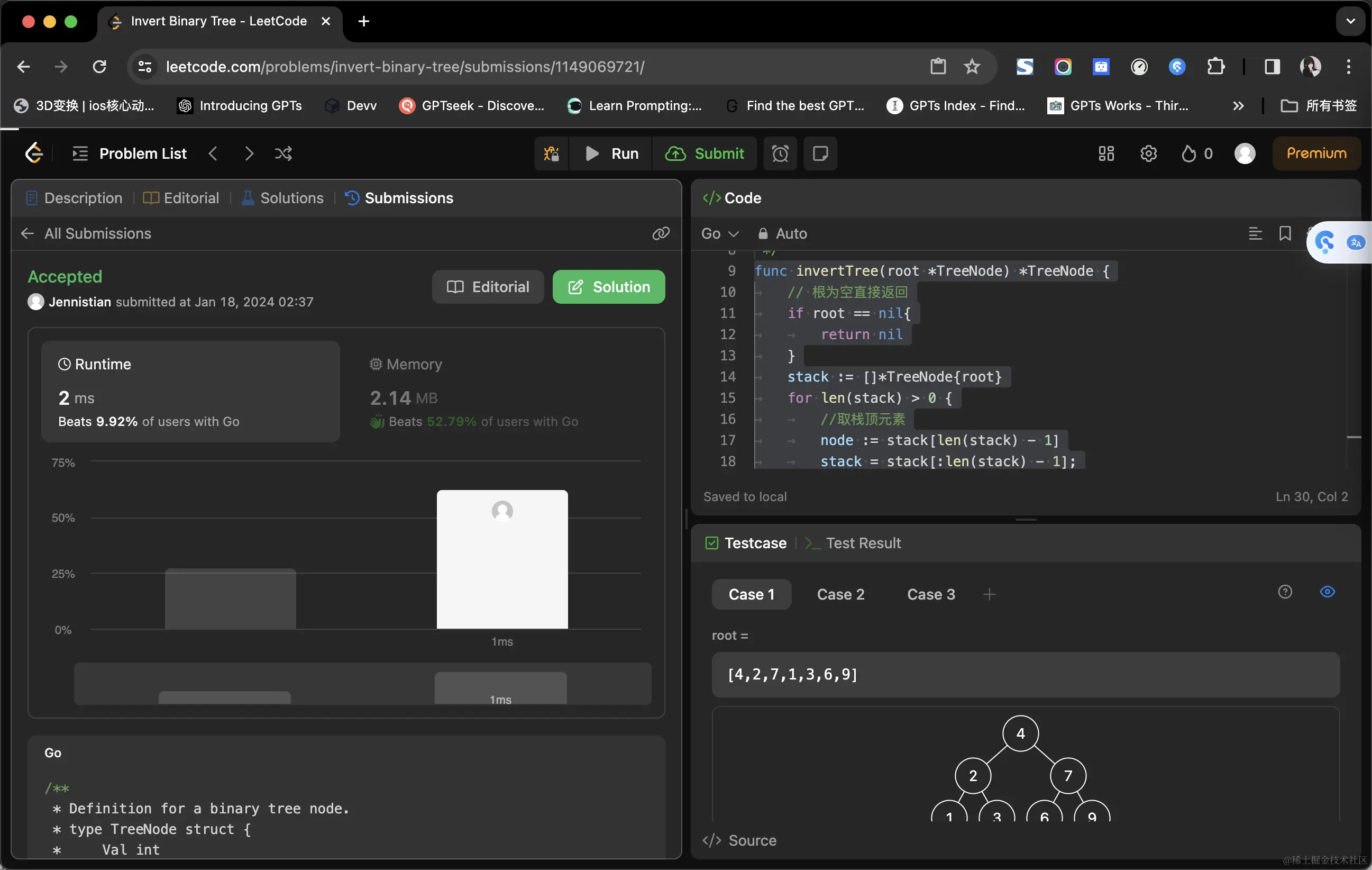Click the timer alarm clock icon
Image resolution: width=1372 pixels, height=870 pixels.
click(x=780, y=153)
